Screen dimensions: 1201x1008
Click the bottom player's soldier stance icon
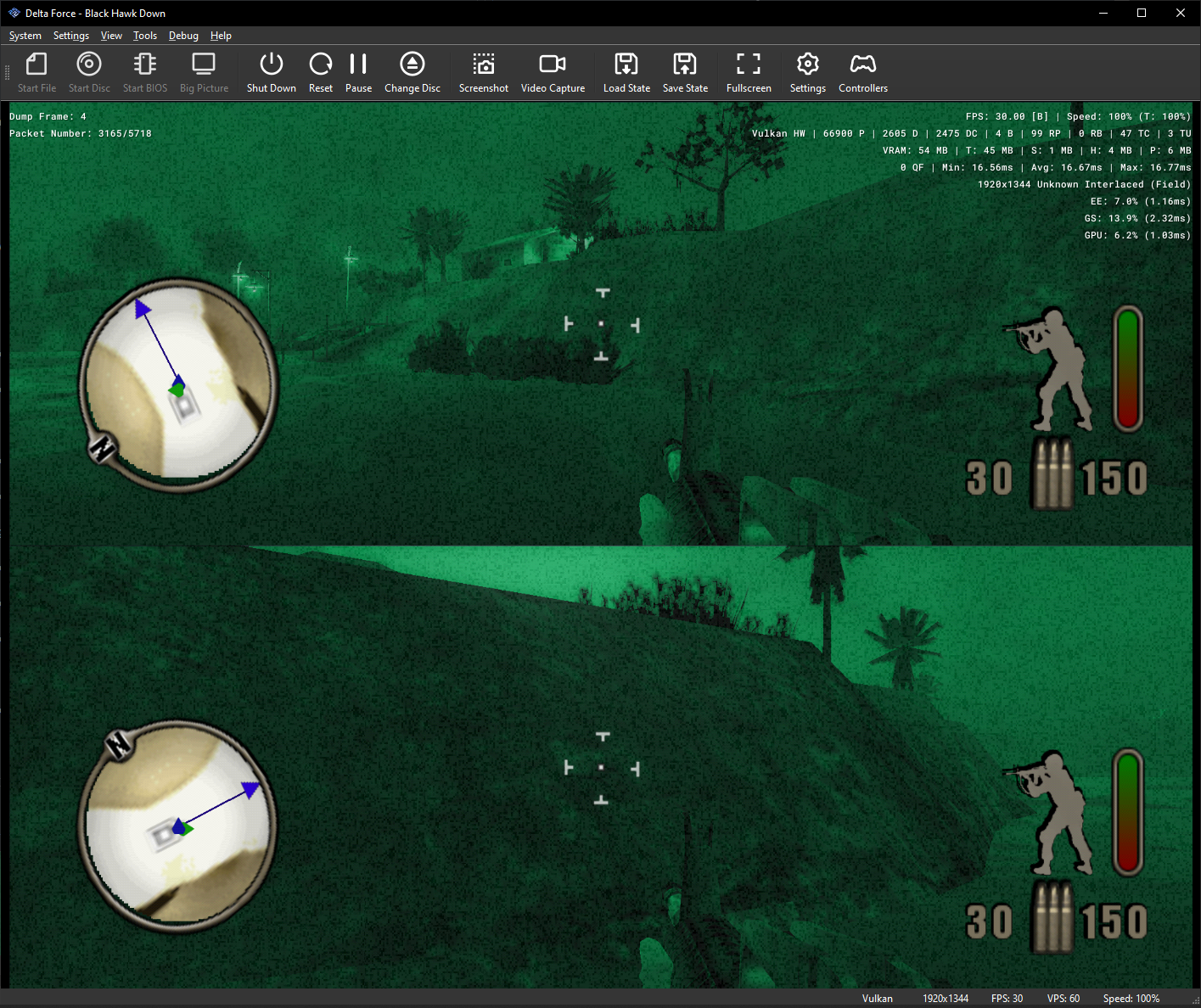click(x=1048, y=813)
